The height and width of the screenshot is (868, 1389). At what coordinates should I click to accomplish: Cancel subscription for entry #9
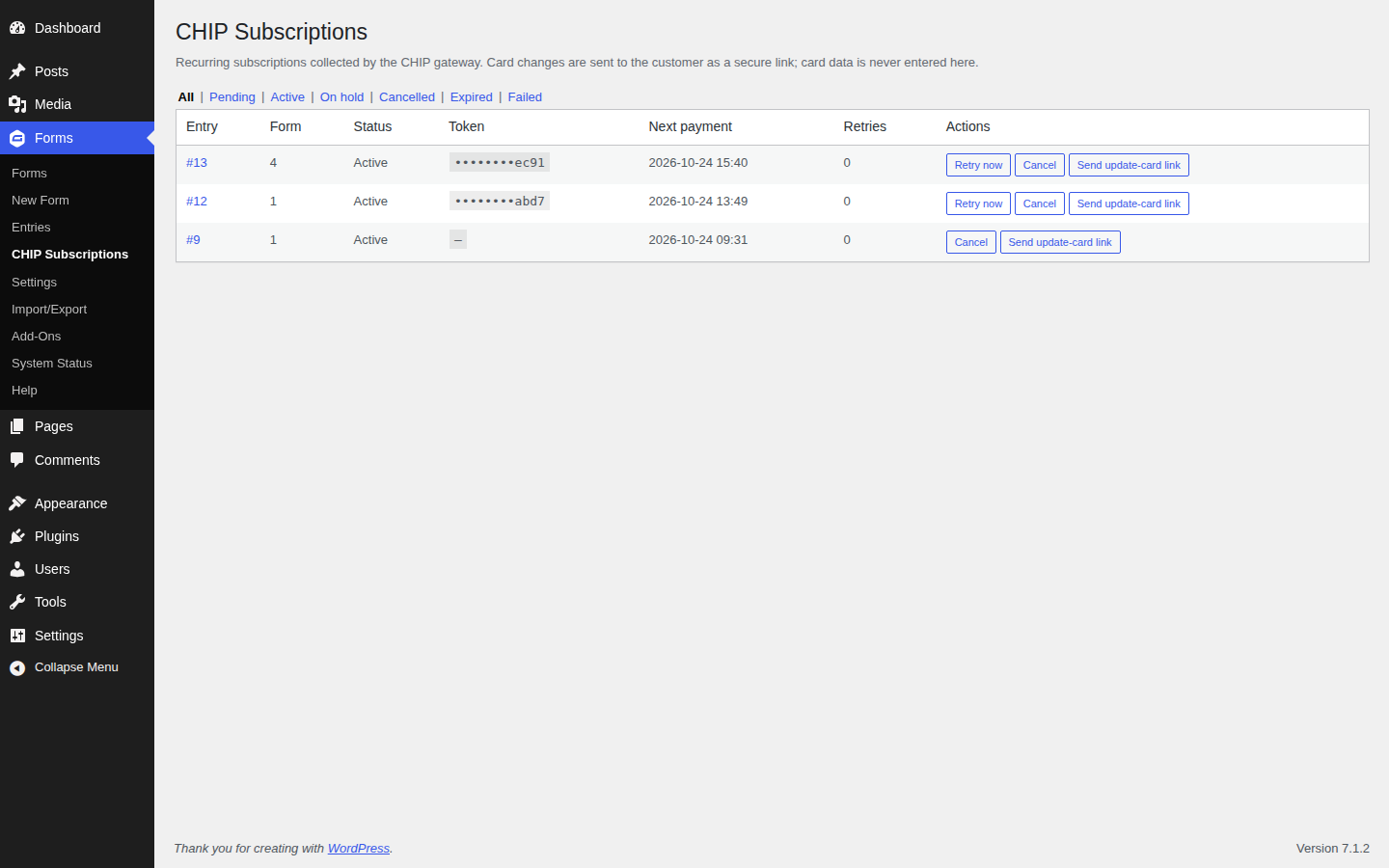pos(971,242)
